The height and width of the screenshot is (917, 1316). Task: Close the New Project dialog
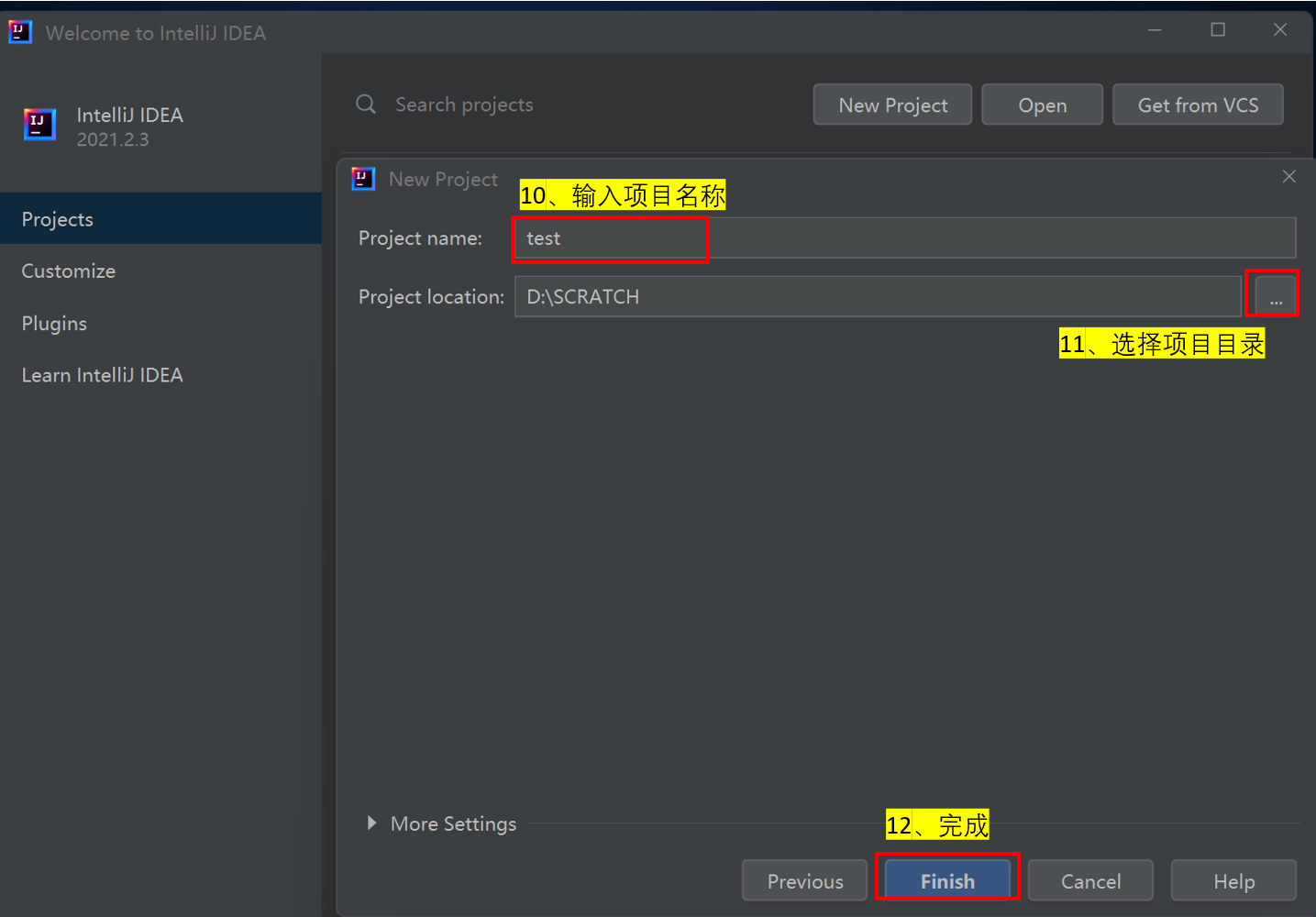[x=1288, y=176]
